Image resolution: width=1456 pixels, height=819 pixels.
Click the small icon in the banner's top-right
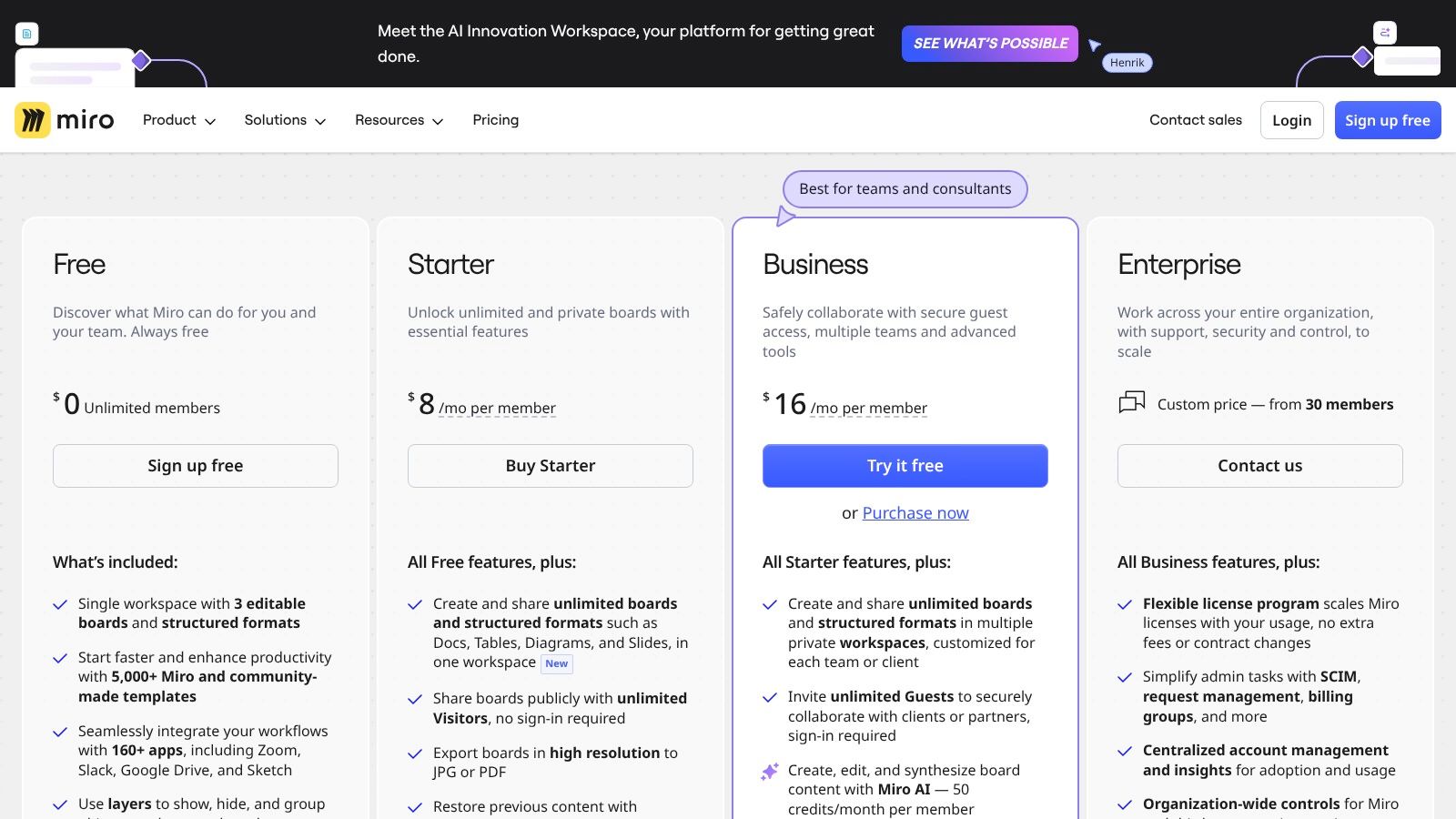click(x=1384, y=33)
